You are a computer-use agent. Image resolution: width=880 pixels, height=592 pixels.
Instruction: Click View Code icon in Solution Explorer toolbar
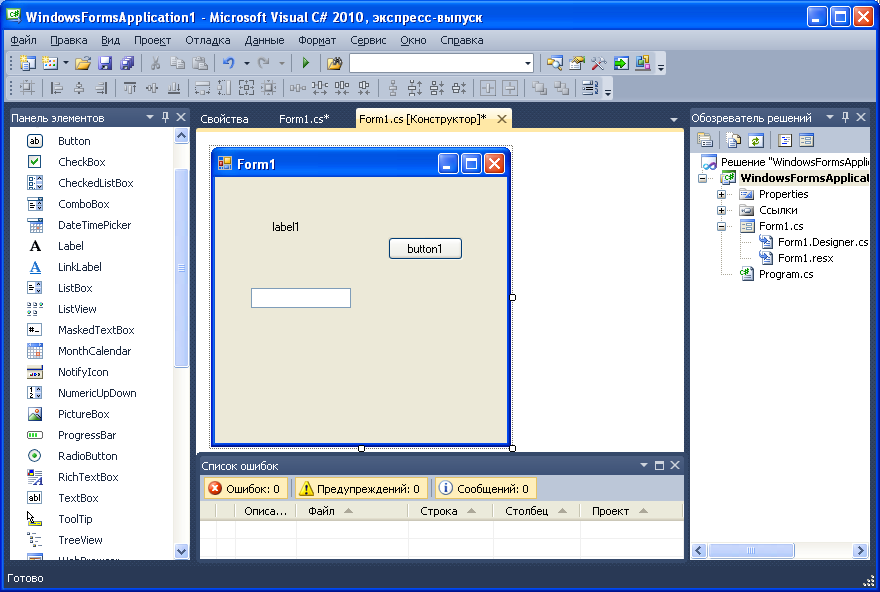[x=785, y=140]
